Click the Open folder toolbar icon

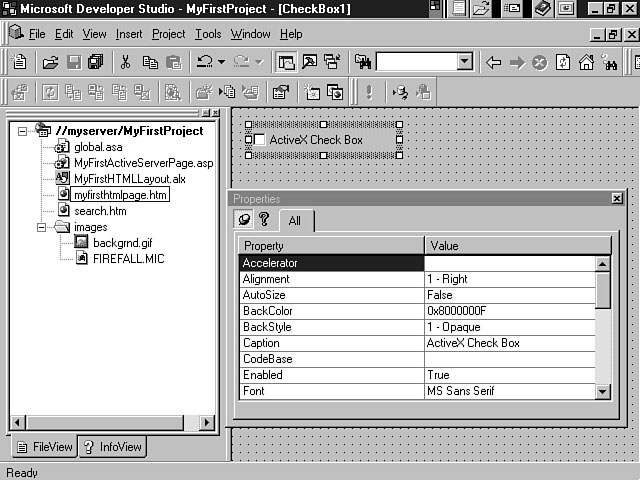(x=50, y=62)
